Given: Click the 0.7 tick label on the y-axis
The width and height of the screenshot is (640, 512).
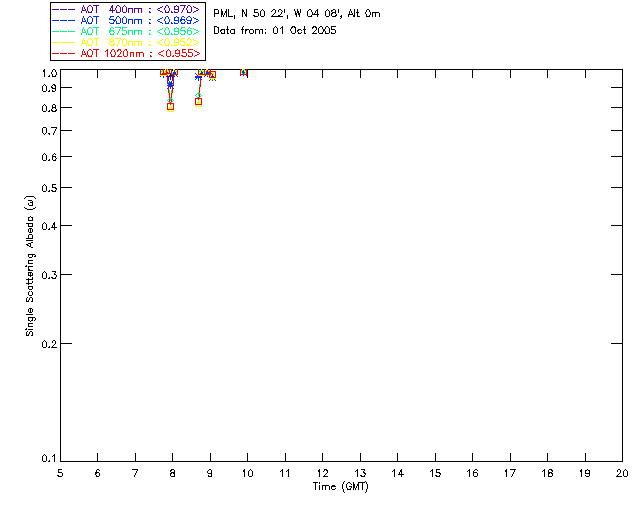Looking at the screenshot, I should click(x=49, y=131).
